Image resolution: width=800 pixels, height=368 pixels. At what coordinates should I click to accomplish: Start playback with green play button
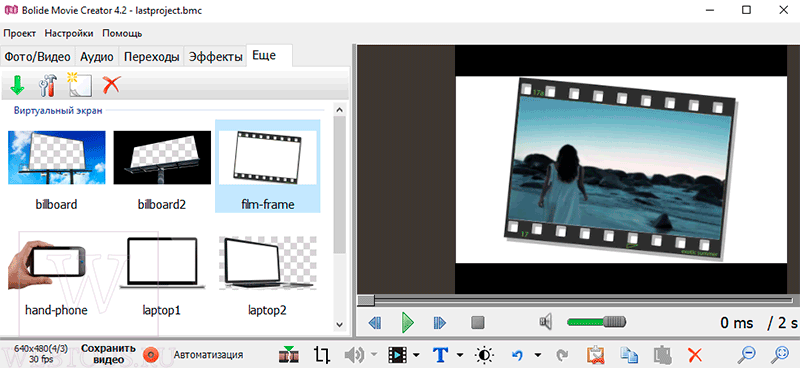click(x=407, y=322)
